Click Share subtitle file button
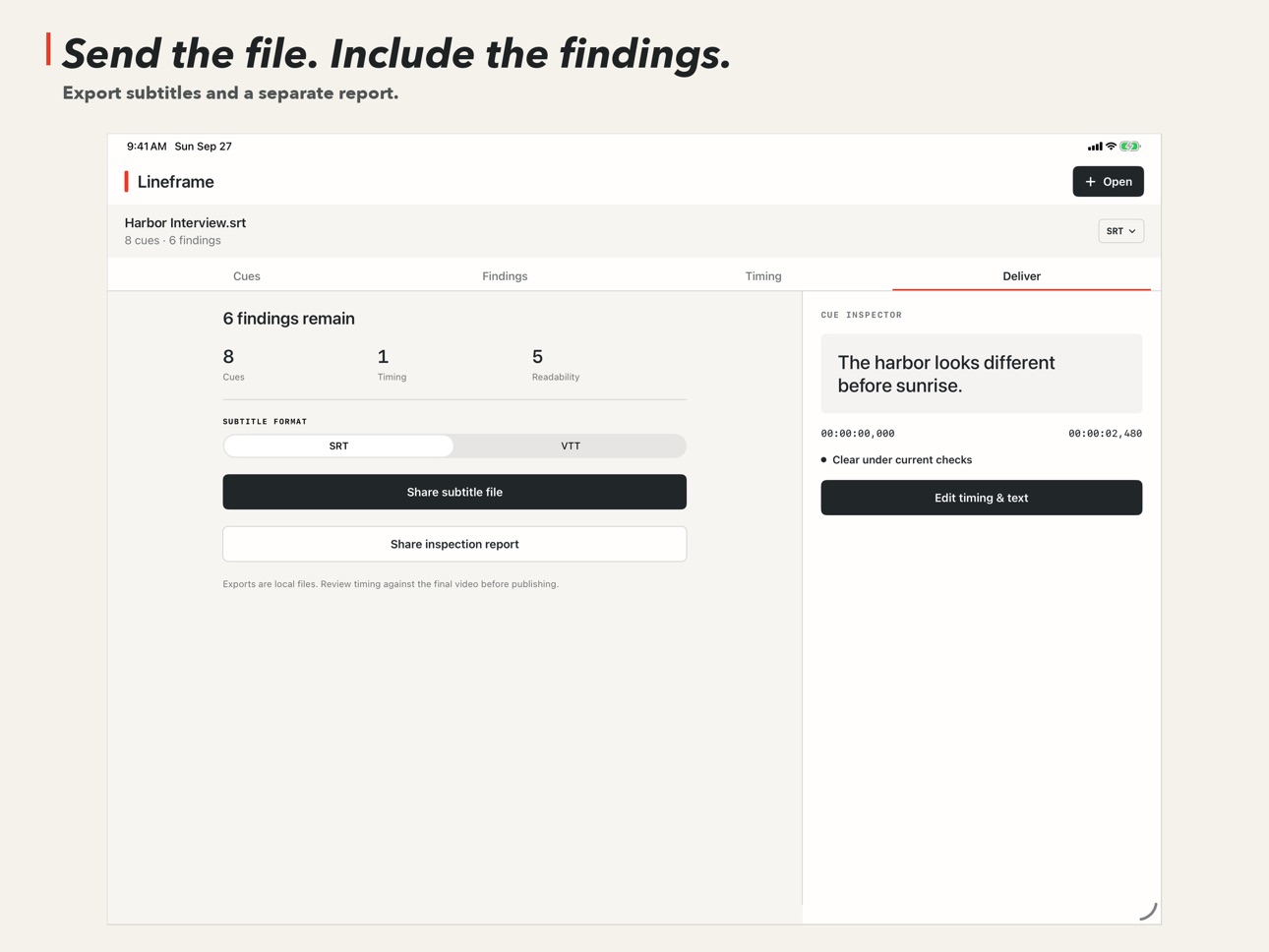 454,492
